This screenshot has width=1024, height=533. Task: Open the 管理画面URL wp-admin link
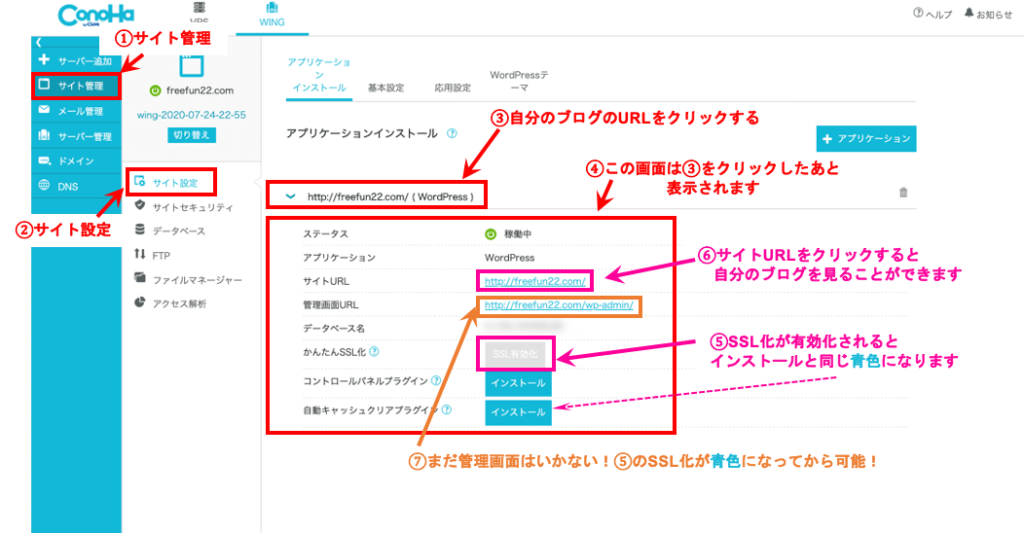559,305
